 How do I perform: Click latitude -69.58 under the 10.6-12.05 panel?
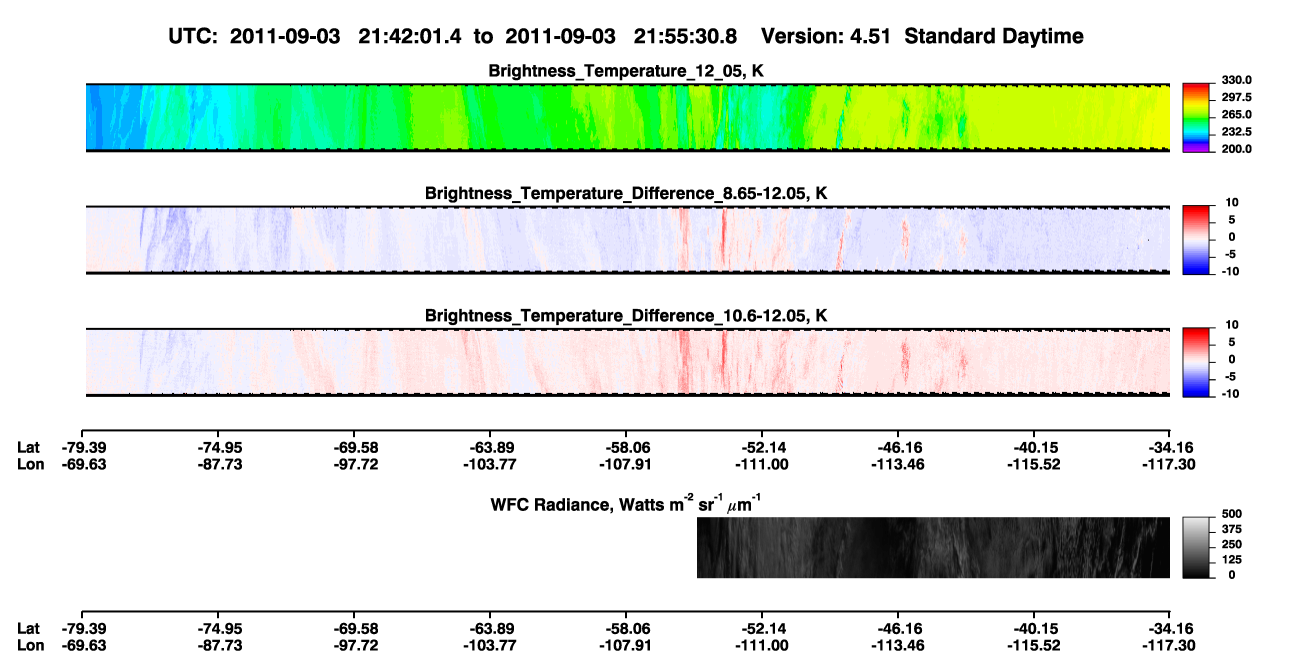click(355, 447)
